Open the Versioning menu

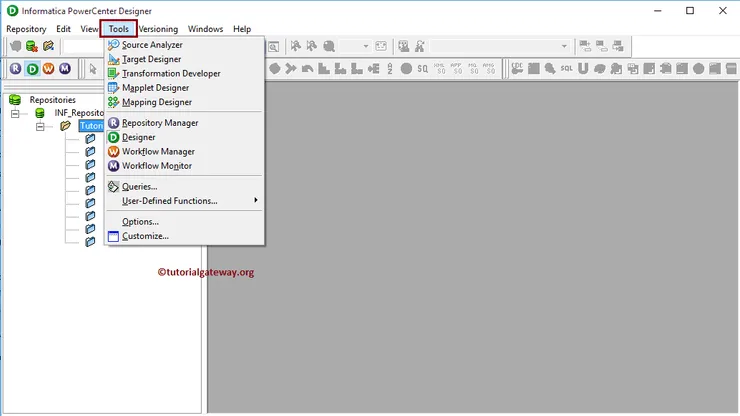pyautogui.click(x=158, y=29)
